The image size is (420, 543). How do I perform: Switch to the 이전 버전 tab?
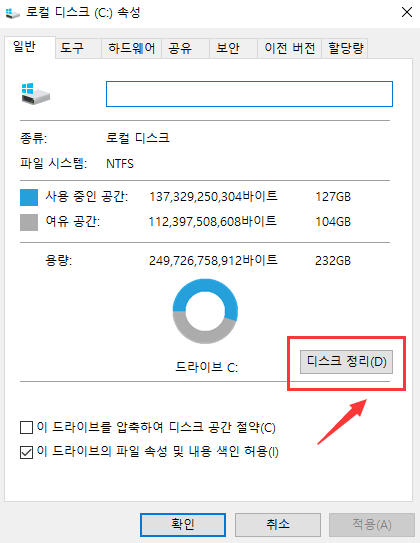pos(290,48)
